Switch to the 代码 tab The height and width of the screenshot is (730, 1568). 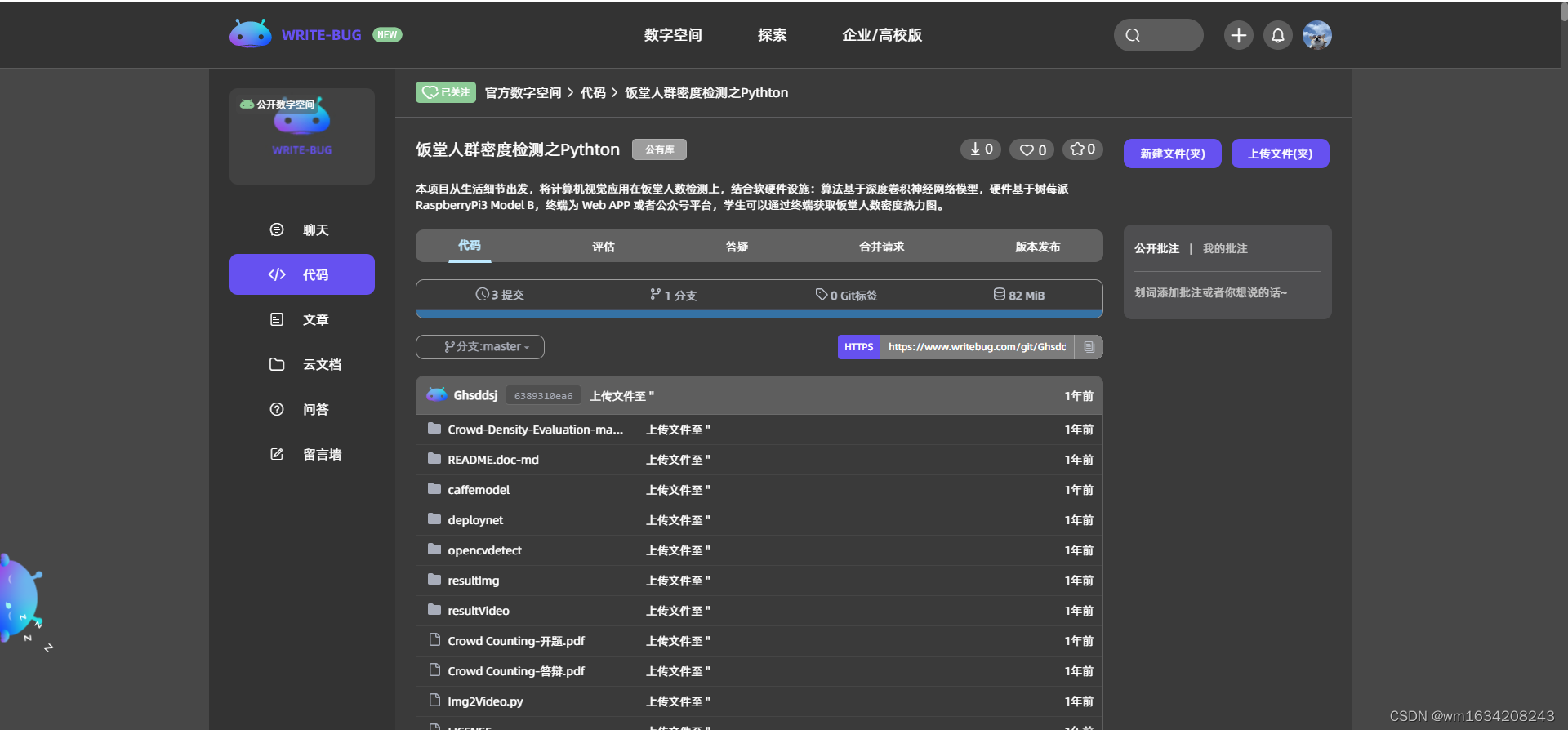point(470,246)
